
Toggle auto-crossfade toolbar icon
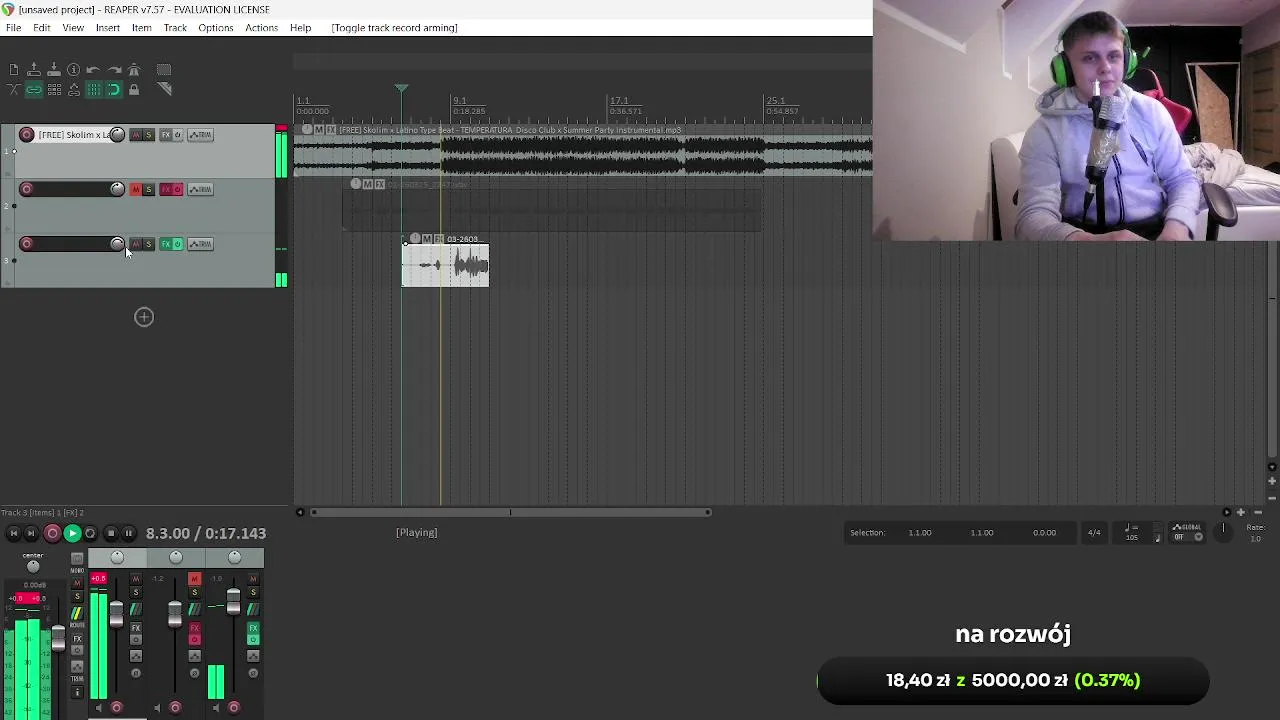pos(14,89)
